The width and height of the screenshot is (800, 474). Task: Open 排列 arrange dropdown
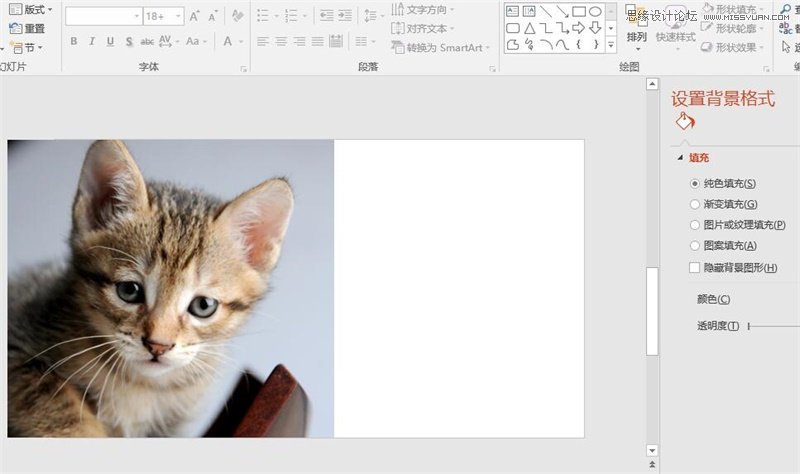coord(636,28)
